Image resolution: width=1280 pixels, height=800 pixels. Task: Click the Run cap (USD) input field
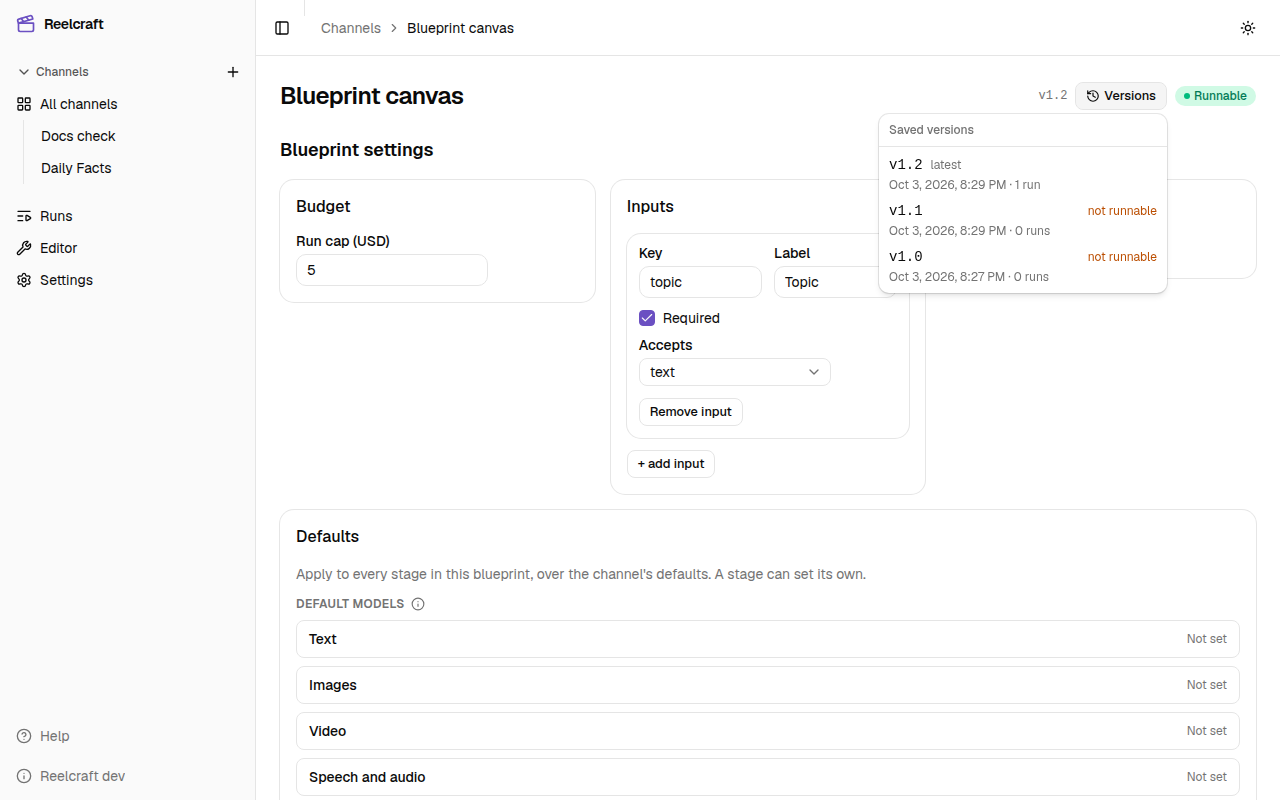(392, 270)
